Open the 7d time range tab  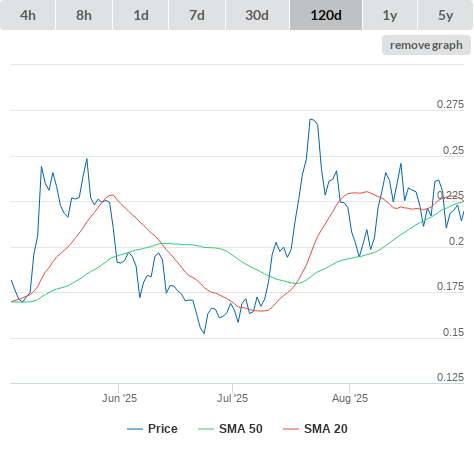tap(197, 15)
